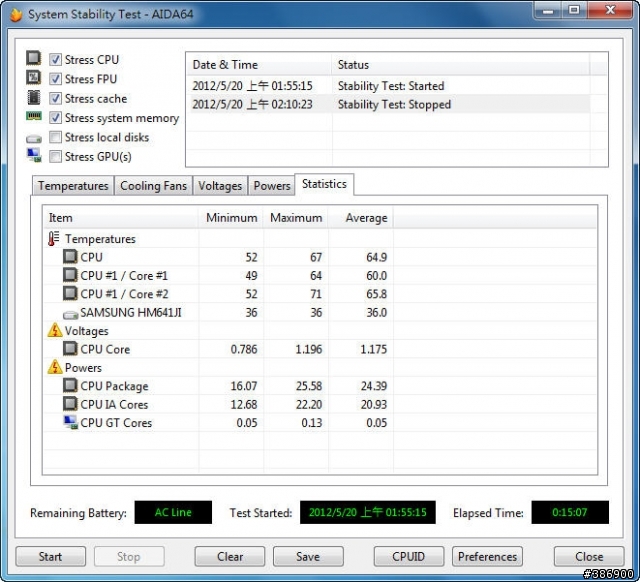This screenshot has height=582, width=640.
Task: Click the Save button
Action: [x=308, y=556]
